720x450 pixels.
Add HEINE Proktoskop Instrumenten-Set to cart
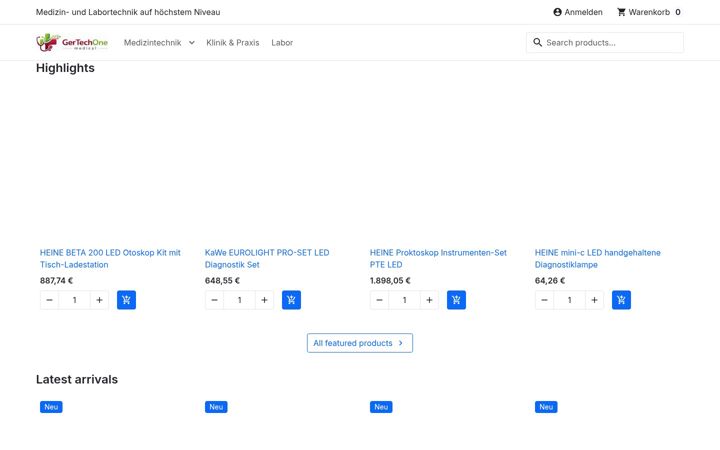pyautogui.click(x=456, y=300)
